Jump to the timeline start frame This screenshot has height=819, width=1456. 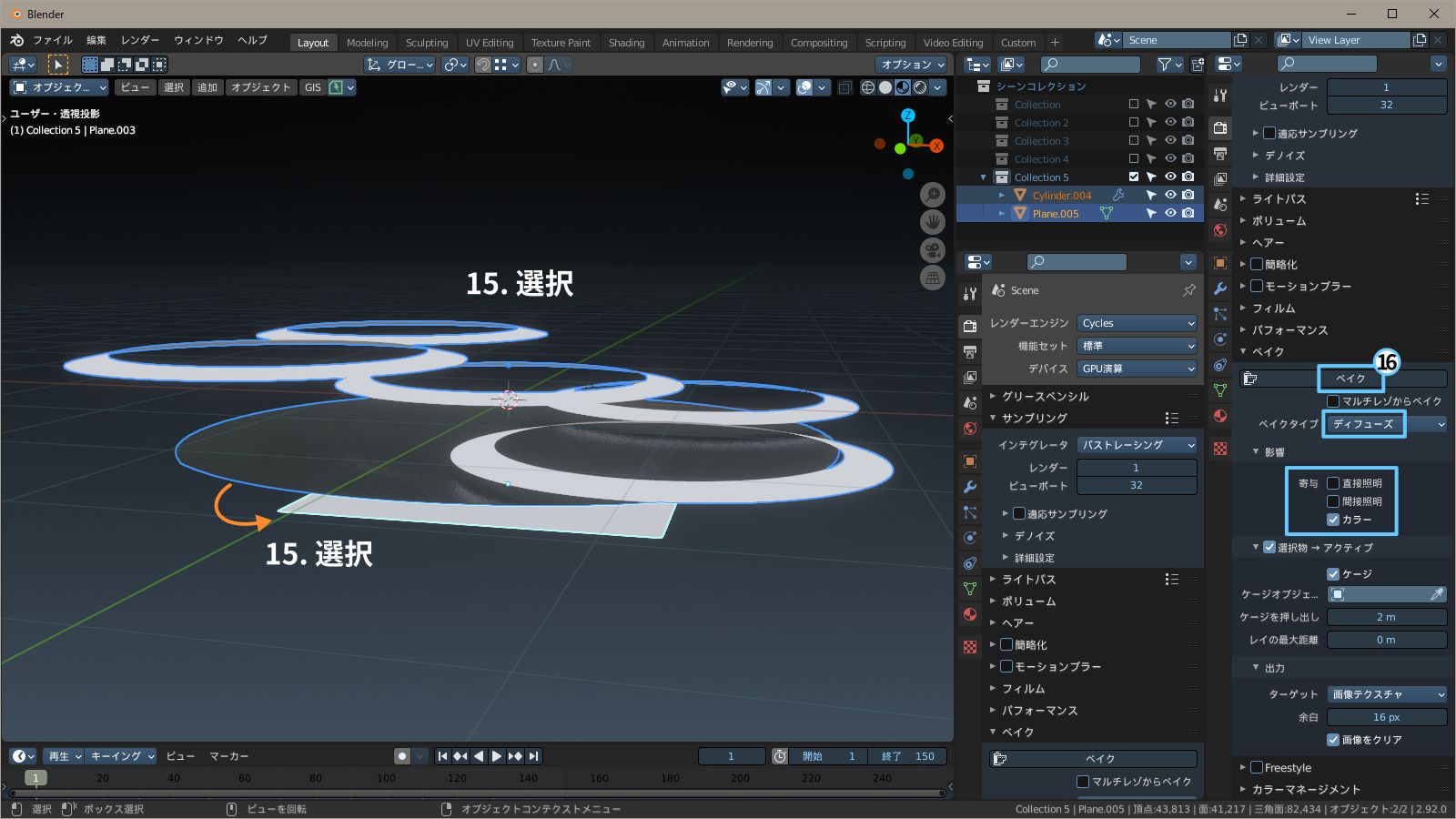[x=443, y=756]
